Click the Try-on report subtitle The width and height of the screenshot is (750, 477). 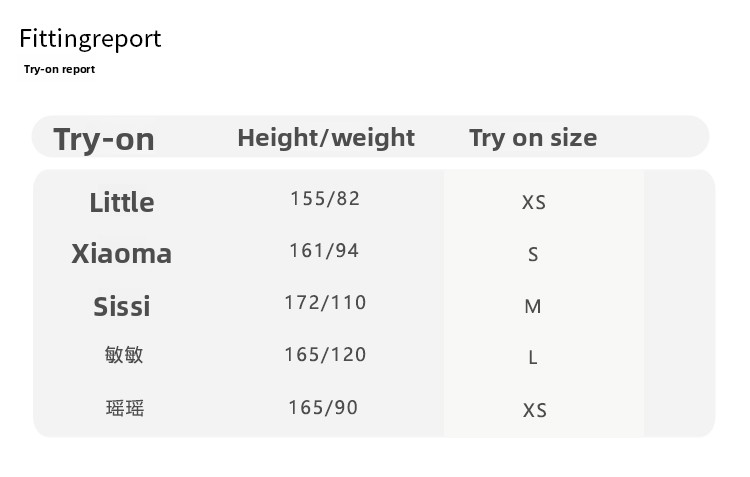pyautogui.click(x=59, y=69)
